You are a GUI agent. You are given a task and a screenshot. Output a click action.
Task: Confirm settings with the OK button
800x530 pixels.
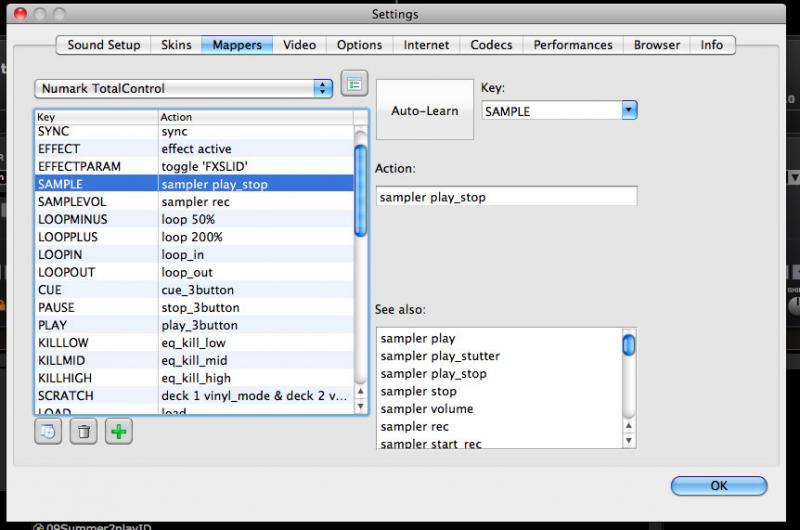tap(718, 485)
